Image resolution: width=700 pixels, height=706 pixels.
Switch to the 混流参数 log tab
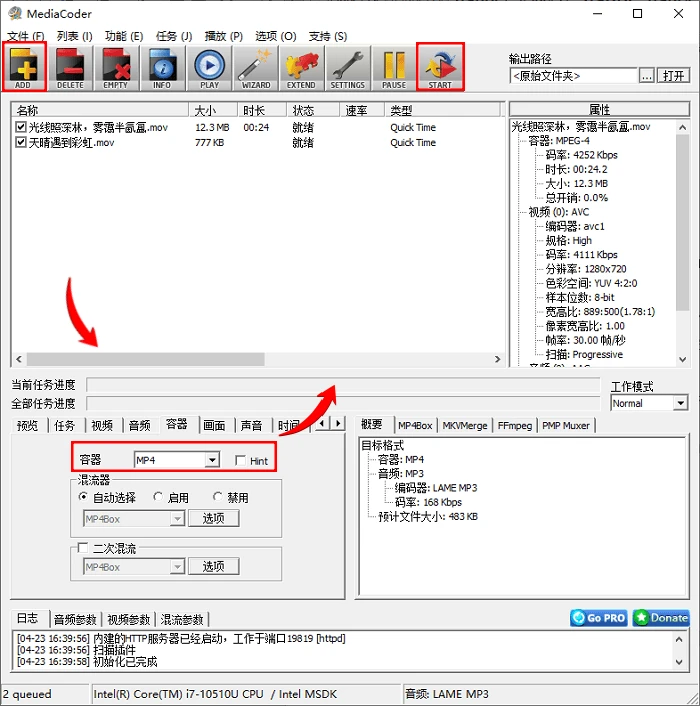[182, 620]
